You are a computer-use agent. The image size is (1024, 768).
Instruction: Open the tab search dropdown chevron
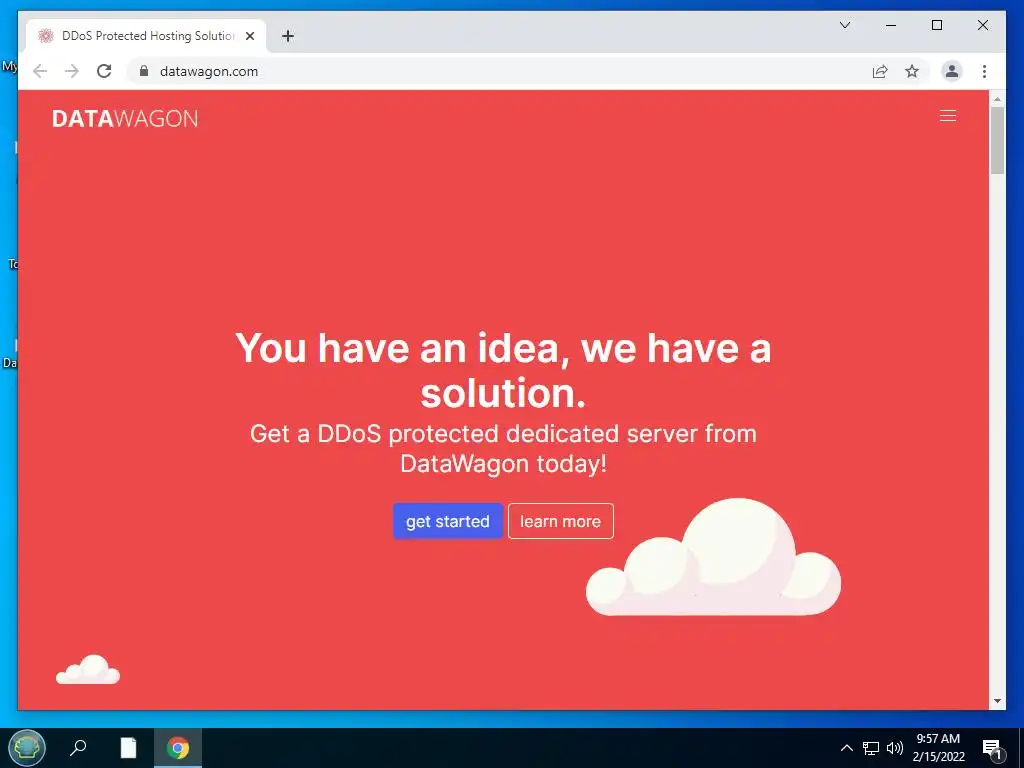[844, 25]
